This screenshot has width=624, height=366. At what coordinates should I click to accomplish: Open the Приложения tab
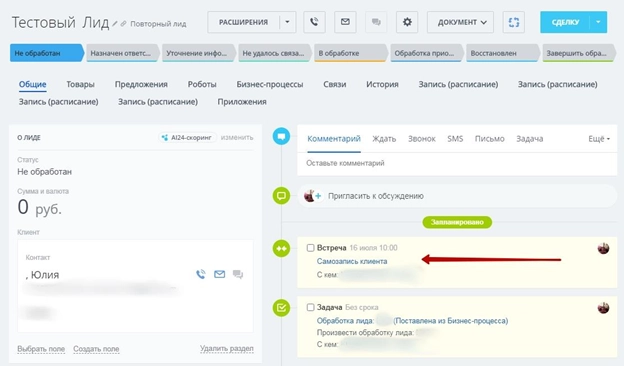pyautogui.click(x=242, y=102)
